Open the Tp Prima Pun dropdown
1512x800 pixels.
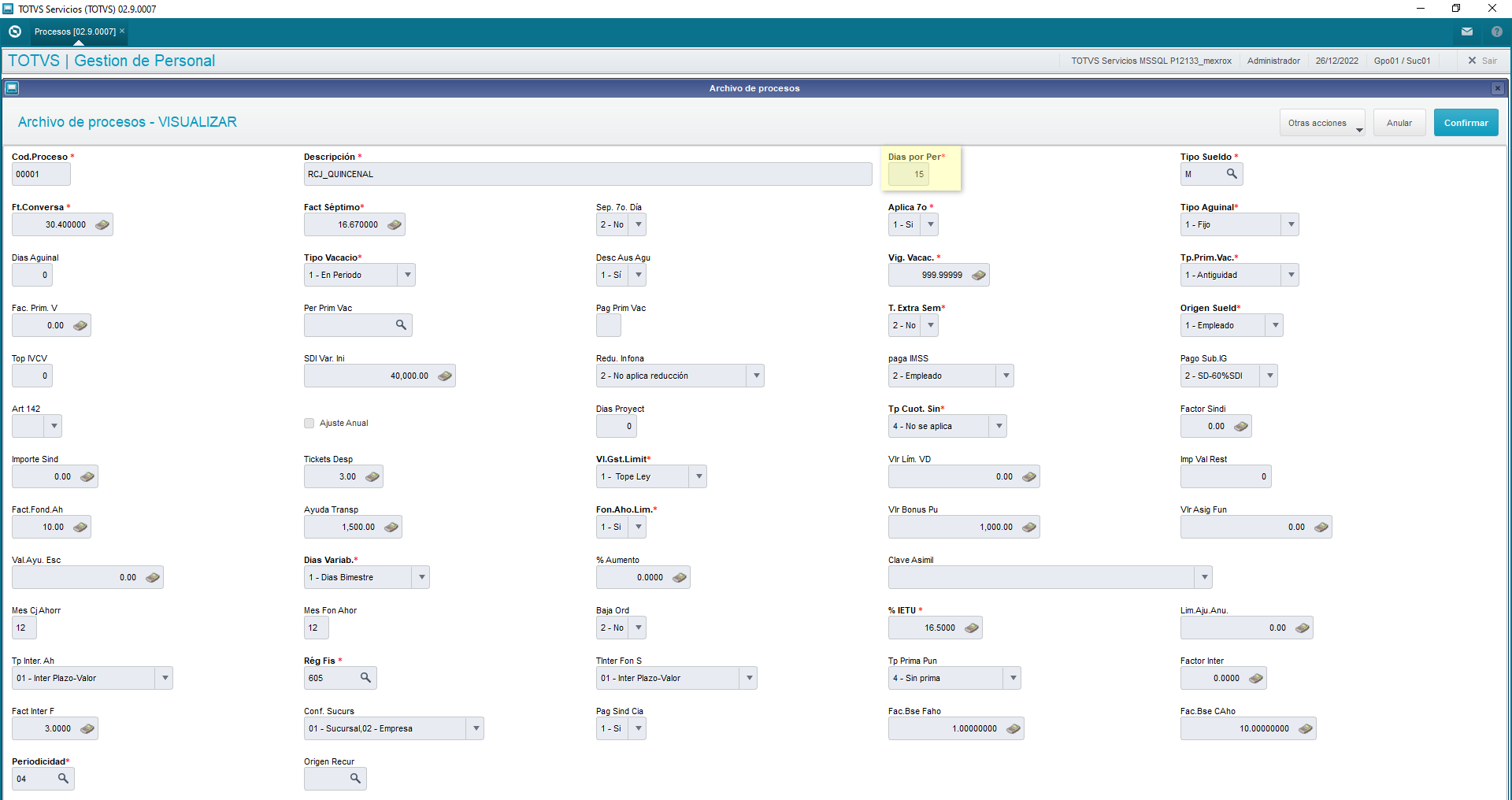click(x=1013, y=679)
